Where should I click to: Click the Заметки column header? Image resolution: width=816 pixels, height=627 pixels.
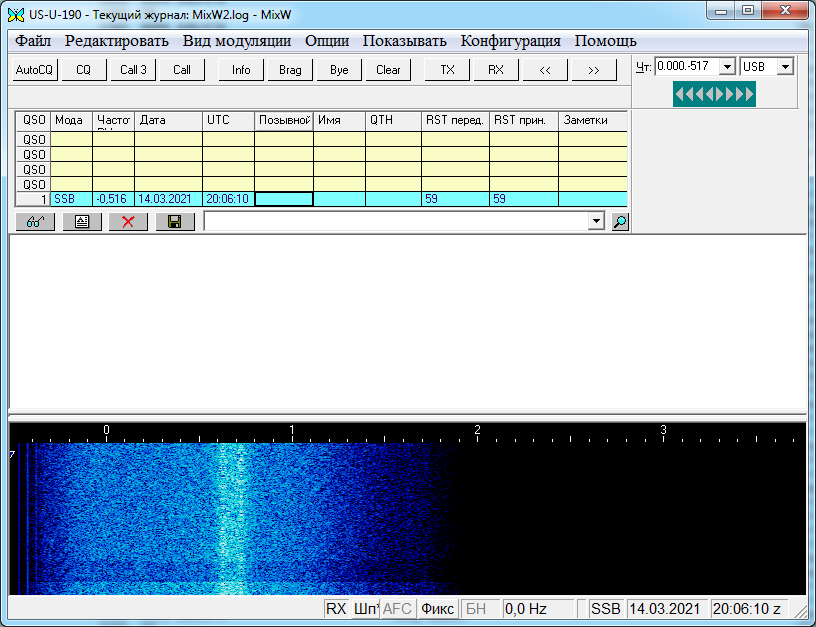point(593,120)
